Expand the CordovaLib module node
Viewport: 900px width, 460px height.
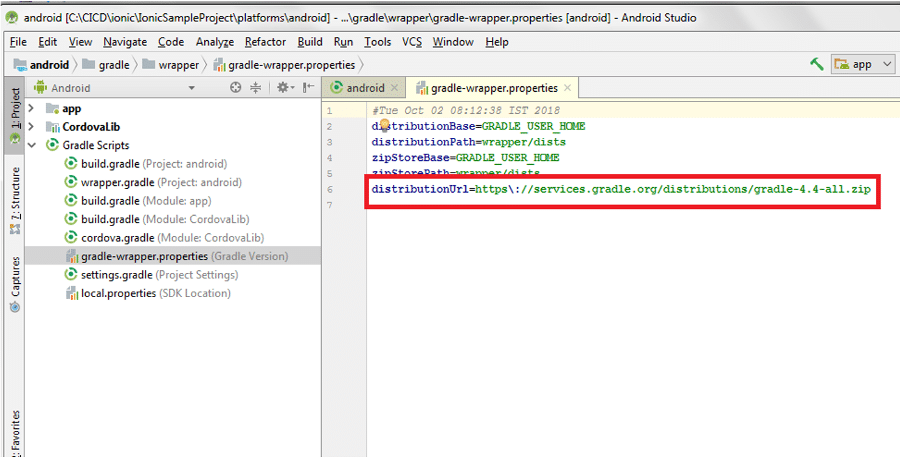[x=32, y=127]
